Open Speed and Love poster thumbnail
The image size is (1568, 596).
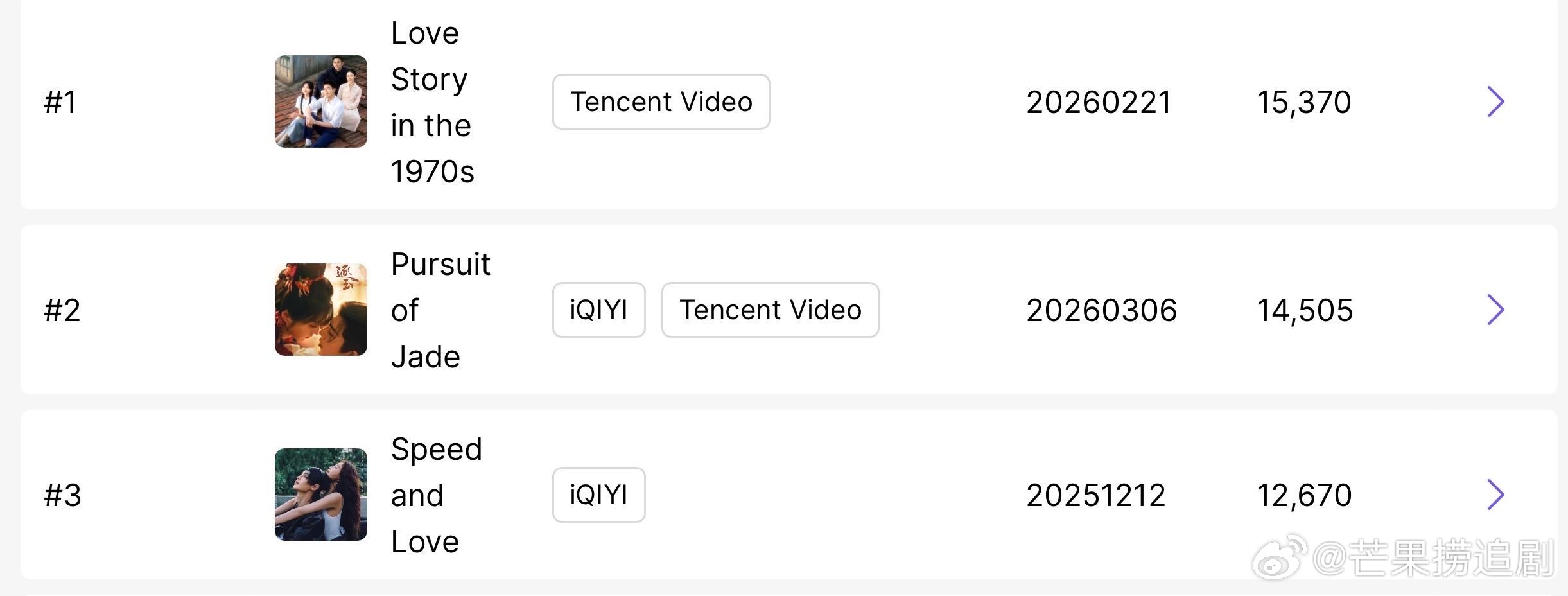pyautogui.click(x=321, y=495)
